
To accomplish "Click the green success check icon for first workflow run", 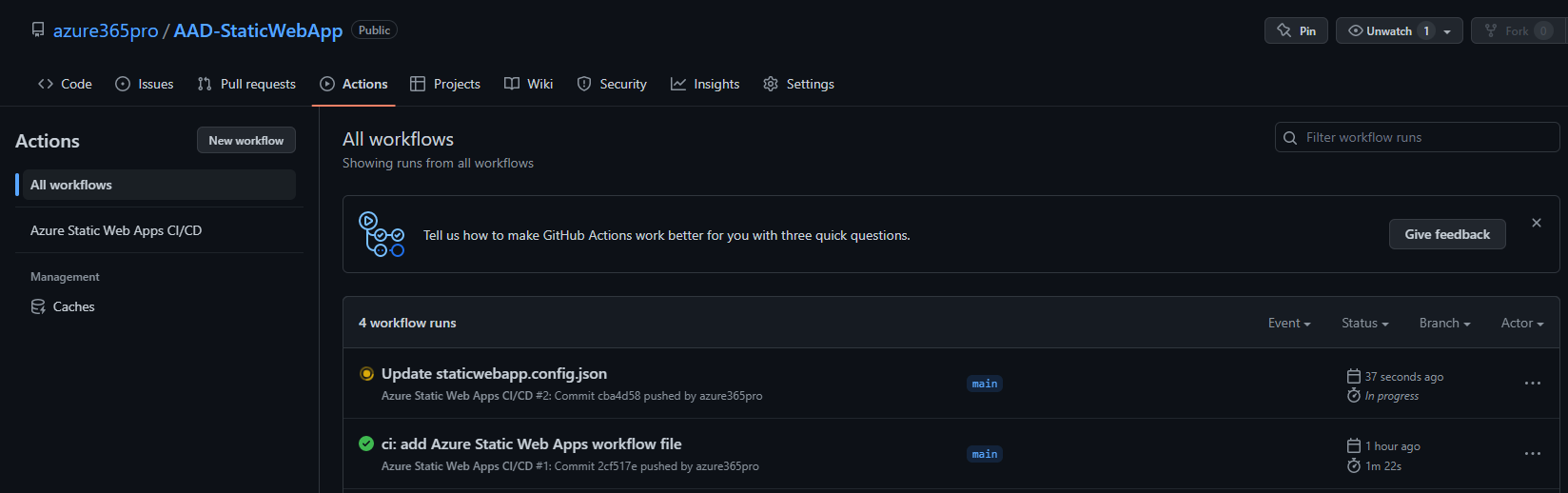I will 366,444.
